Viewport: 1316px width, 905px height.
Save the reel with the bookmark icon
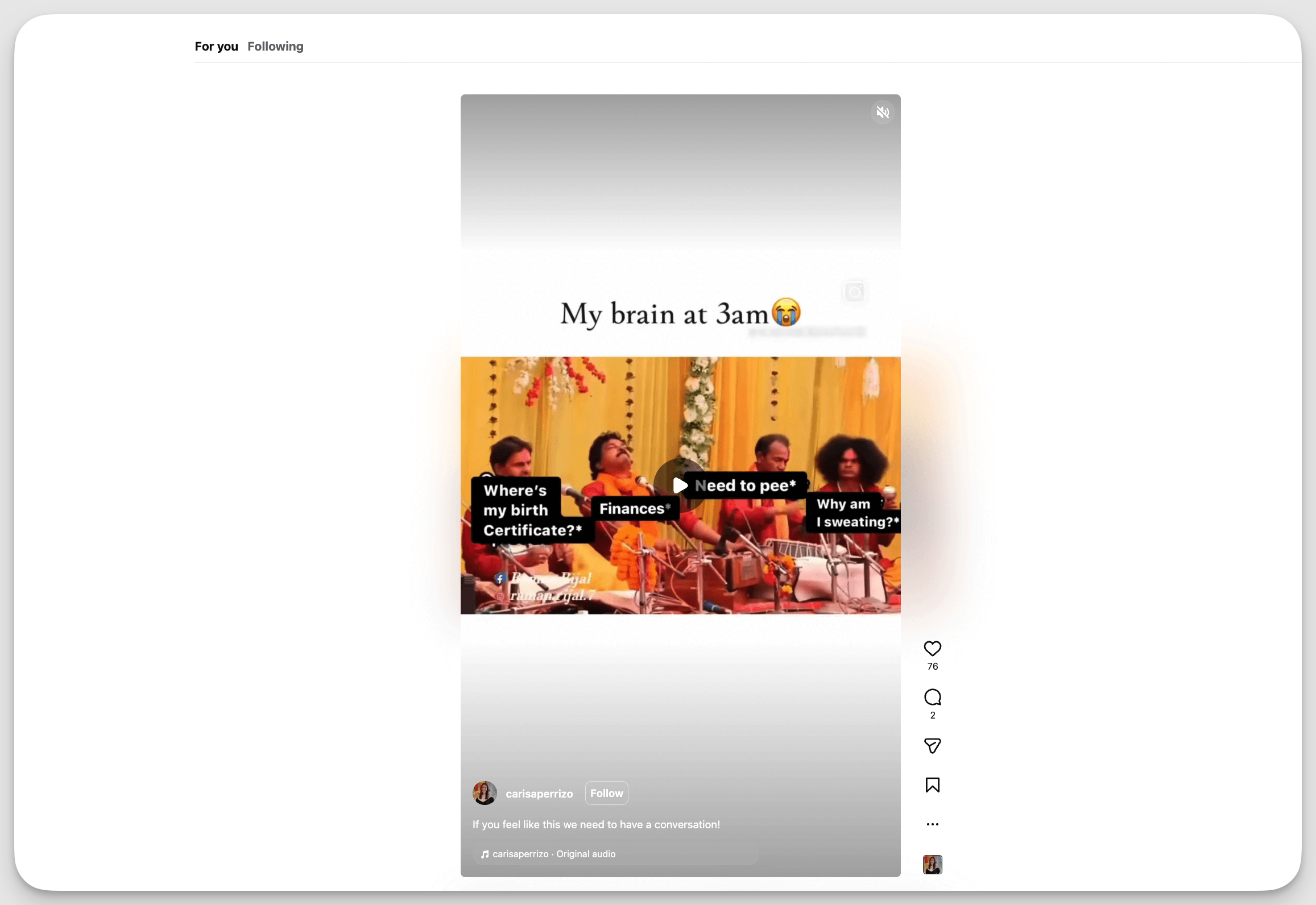coord(932,784)
